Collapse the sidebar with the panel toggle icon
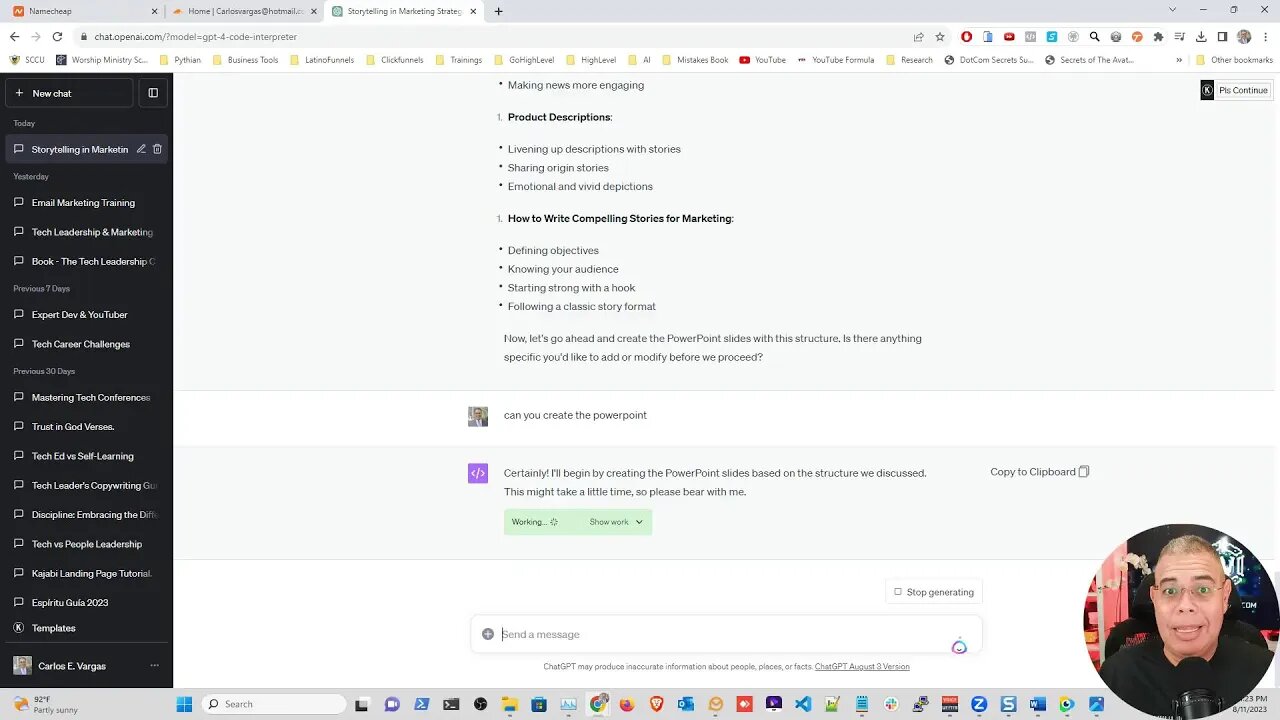This screenshot has width=1280, height=720. point(153,93)
